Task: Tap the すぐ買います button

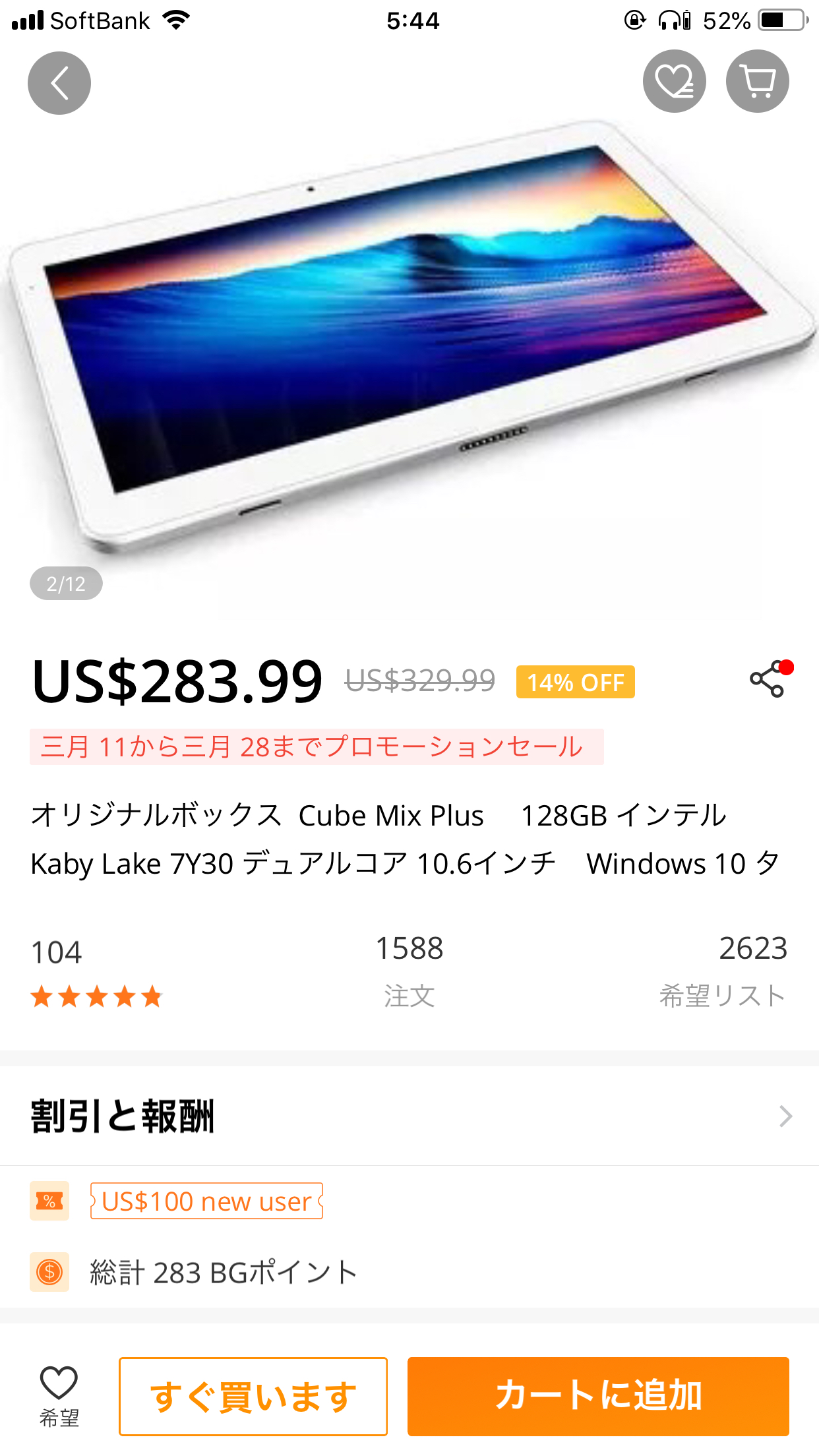Action: click(253, 1397)
